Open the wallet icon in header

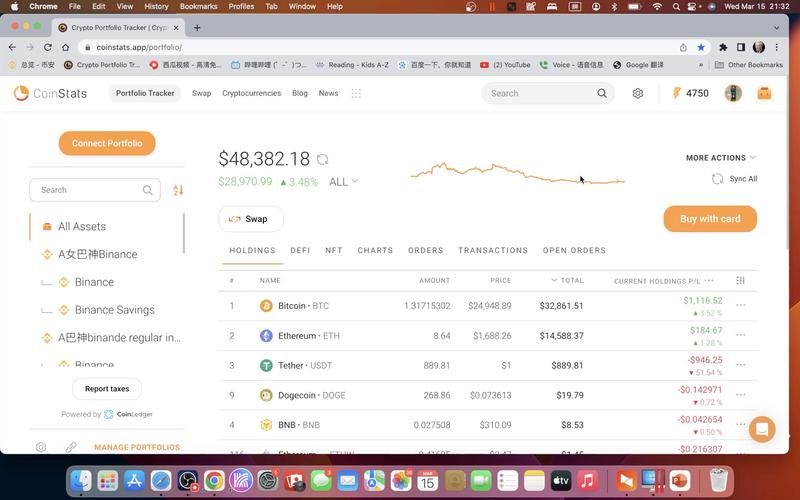click(764, 93)
